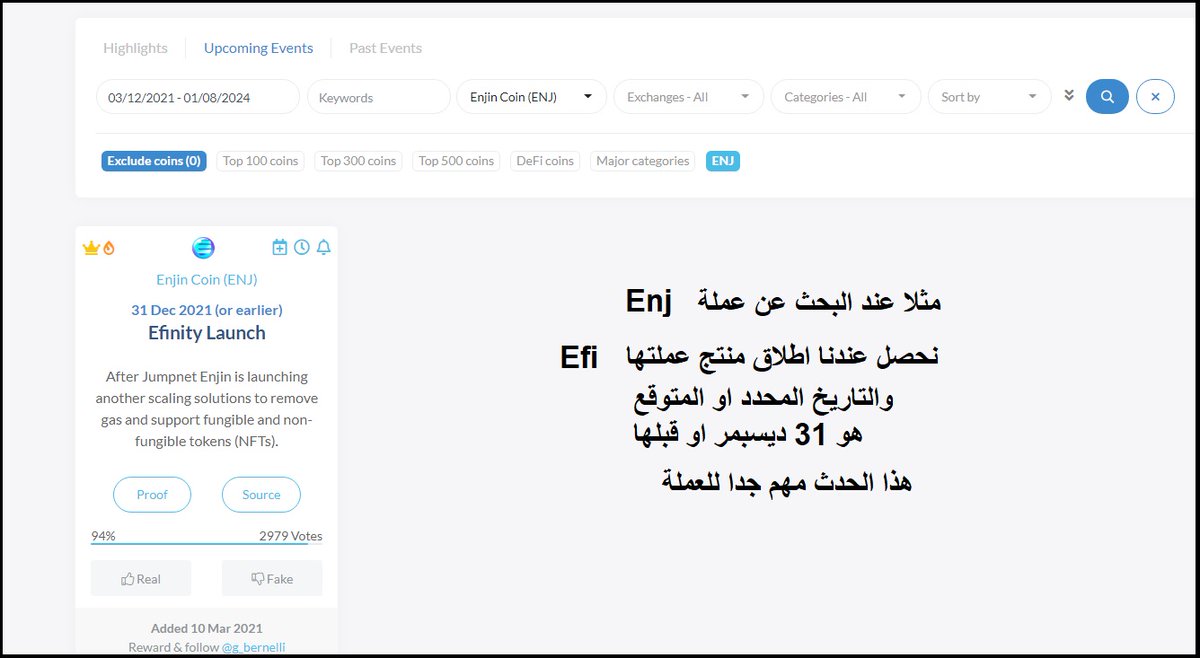The image size is (1200, 658).
Task: Click the Proof button
Action: point(152,495)
